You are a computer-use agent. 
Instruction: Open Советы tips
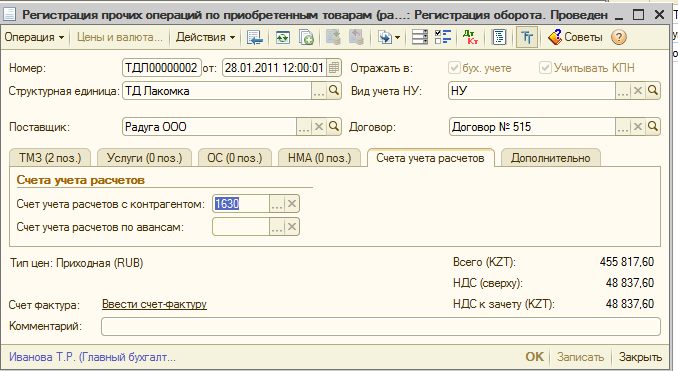click(x=575, y=37)
